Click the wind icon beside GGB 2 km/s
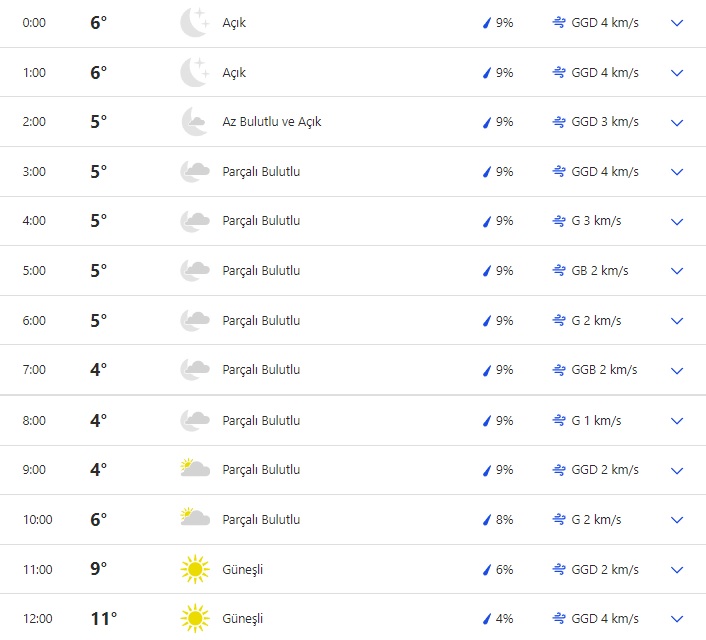 [x=559, y=370]
